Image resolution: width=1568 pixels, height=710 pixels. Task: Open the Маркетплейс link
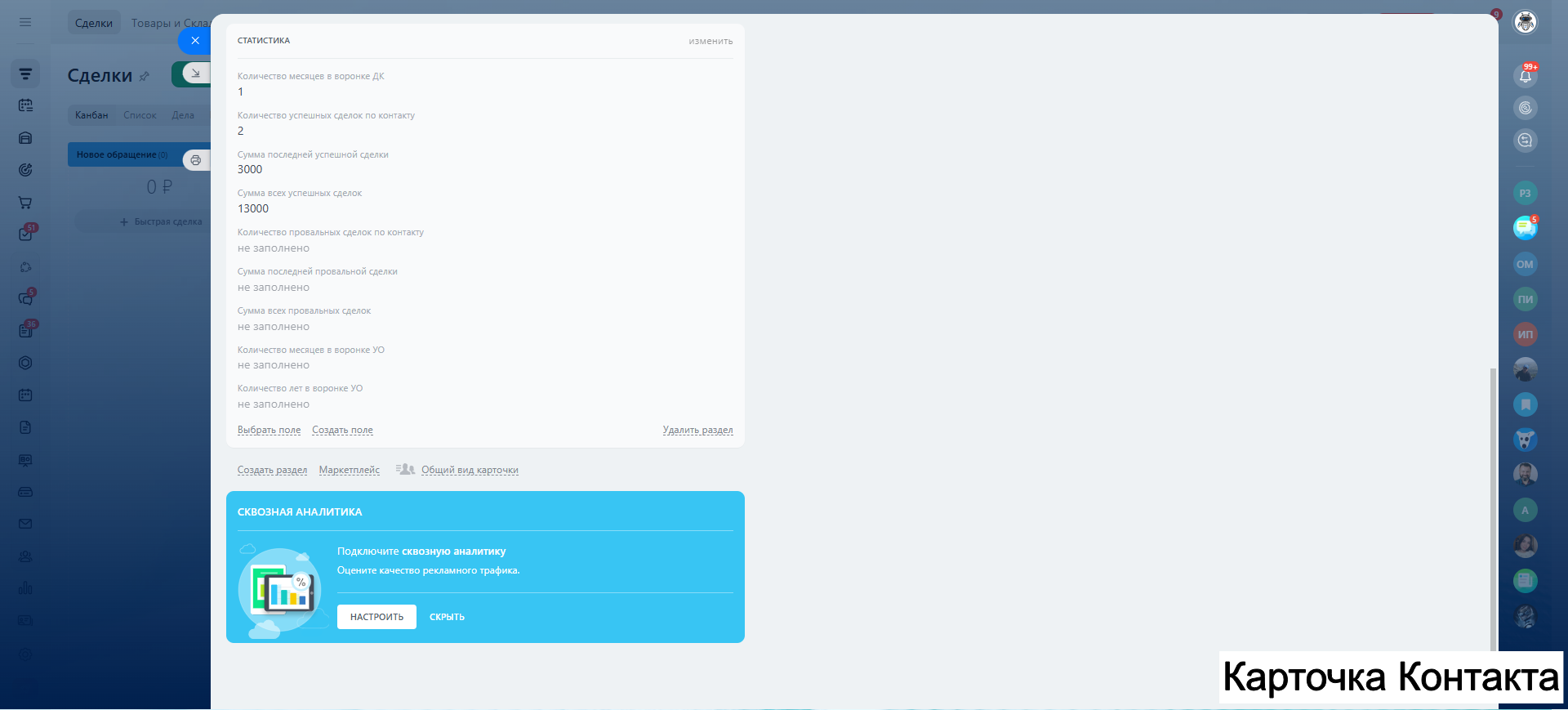coord(350,470)
